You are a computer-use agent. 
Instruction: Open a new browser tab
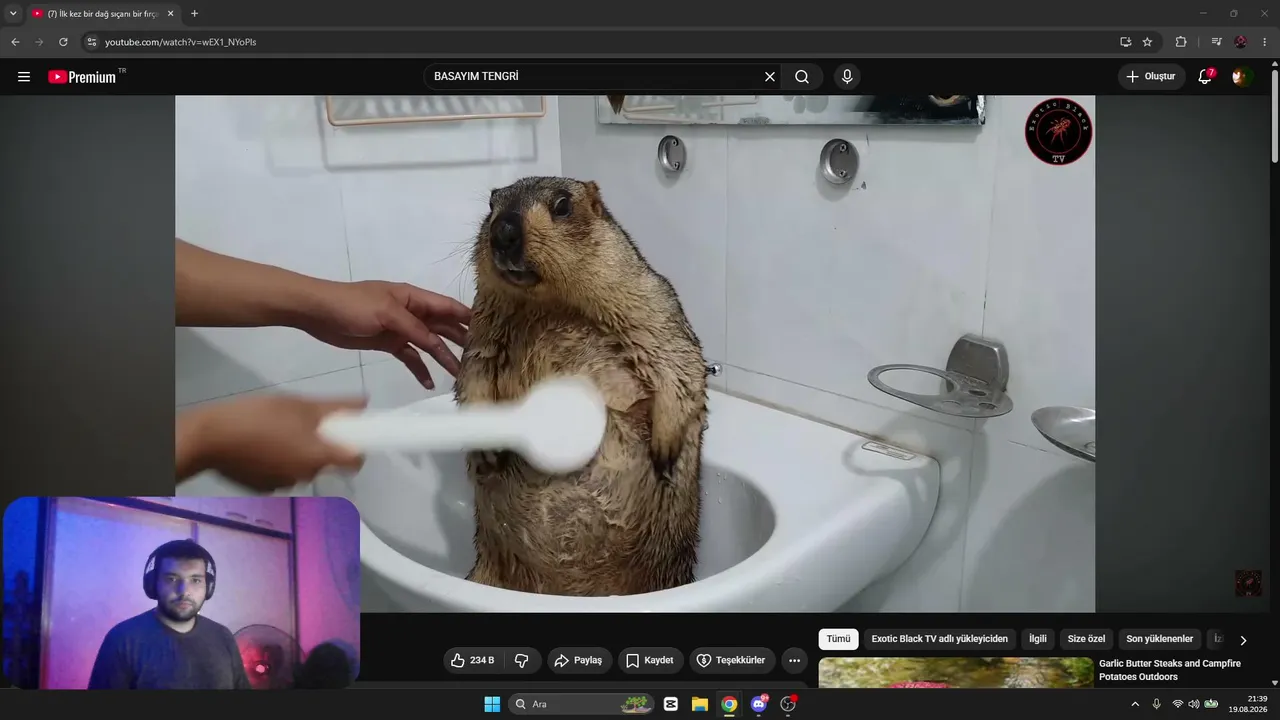194,14
